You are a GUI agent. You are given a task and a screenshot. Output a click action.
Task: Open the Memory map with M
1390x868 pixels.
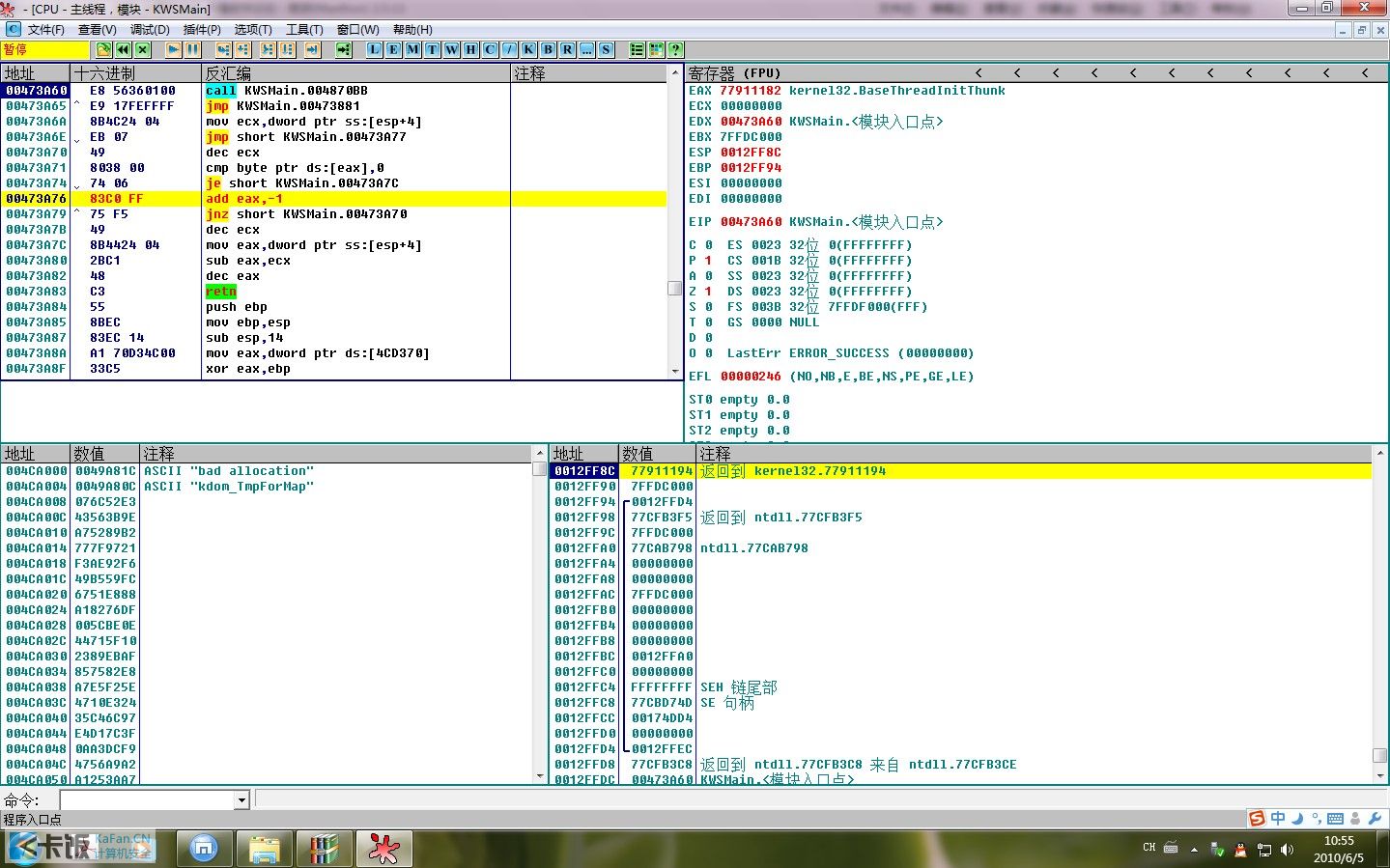pos(413,49)
